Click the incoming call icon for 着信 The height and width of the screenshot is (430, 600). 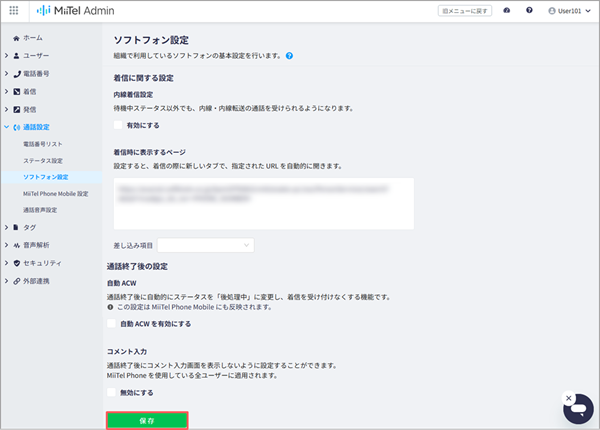pyautogui.click(x=17, y=92)
